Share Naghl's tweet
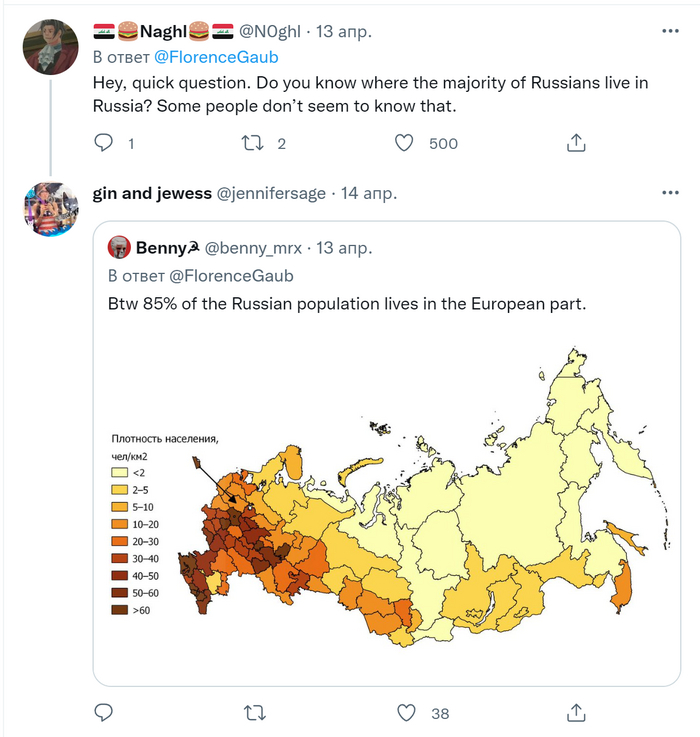 click(x=576, y=144)
